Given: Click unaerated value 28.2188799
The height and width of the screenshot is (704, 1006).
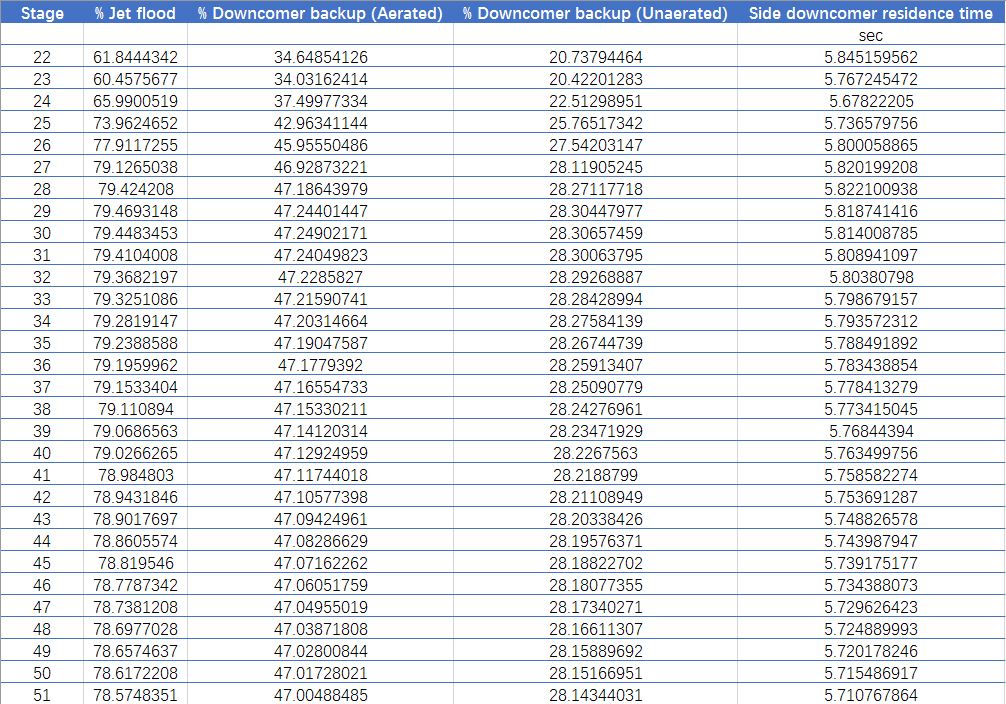Looking at the screenshot, I should click(595, 475).
